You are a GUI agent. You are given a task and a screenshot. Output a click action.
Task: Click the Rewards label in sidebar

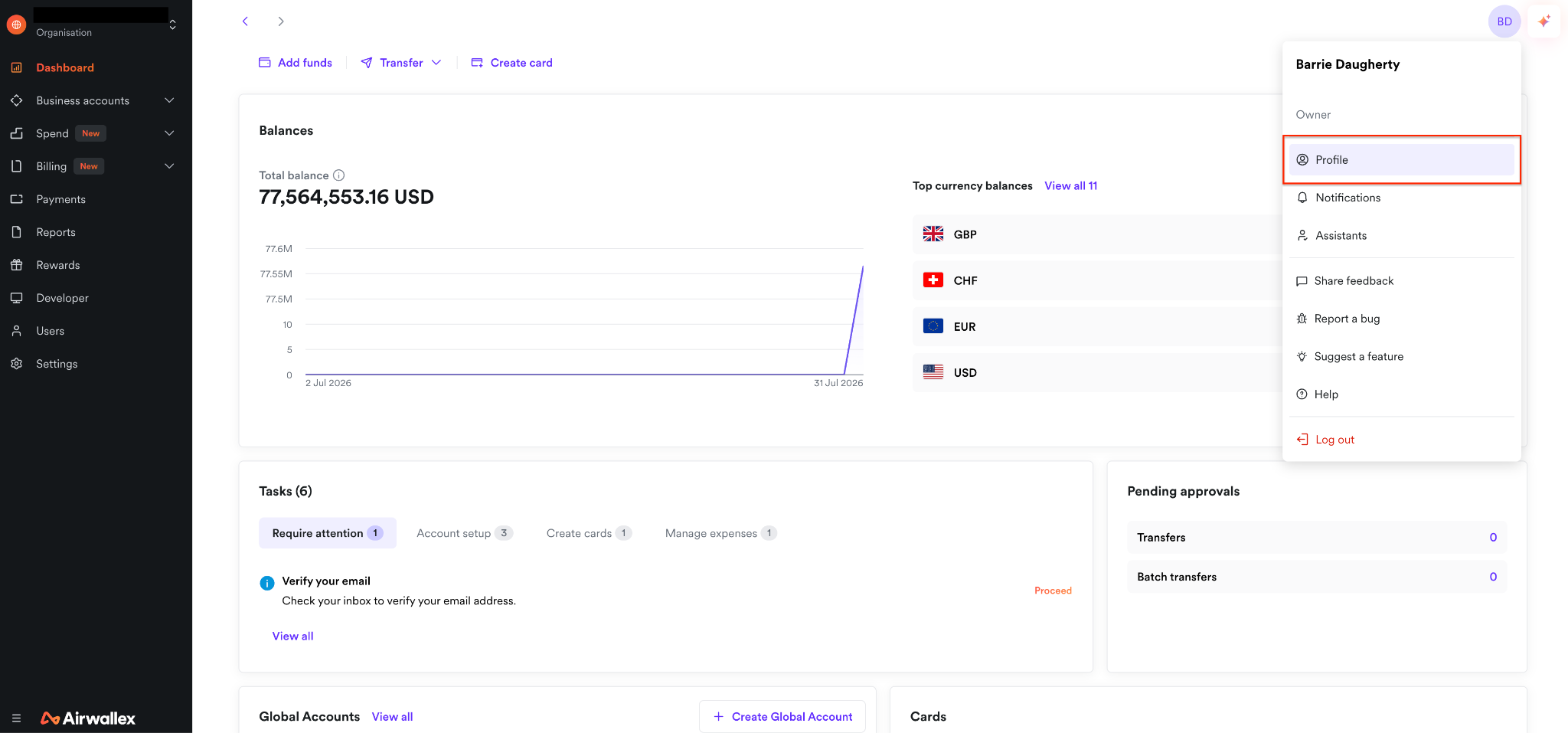pos(58,265)
